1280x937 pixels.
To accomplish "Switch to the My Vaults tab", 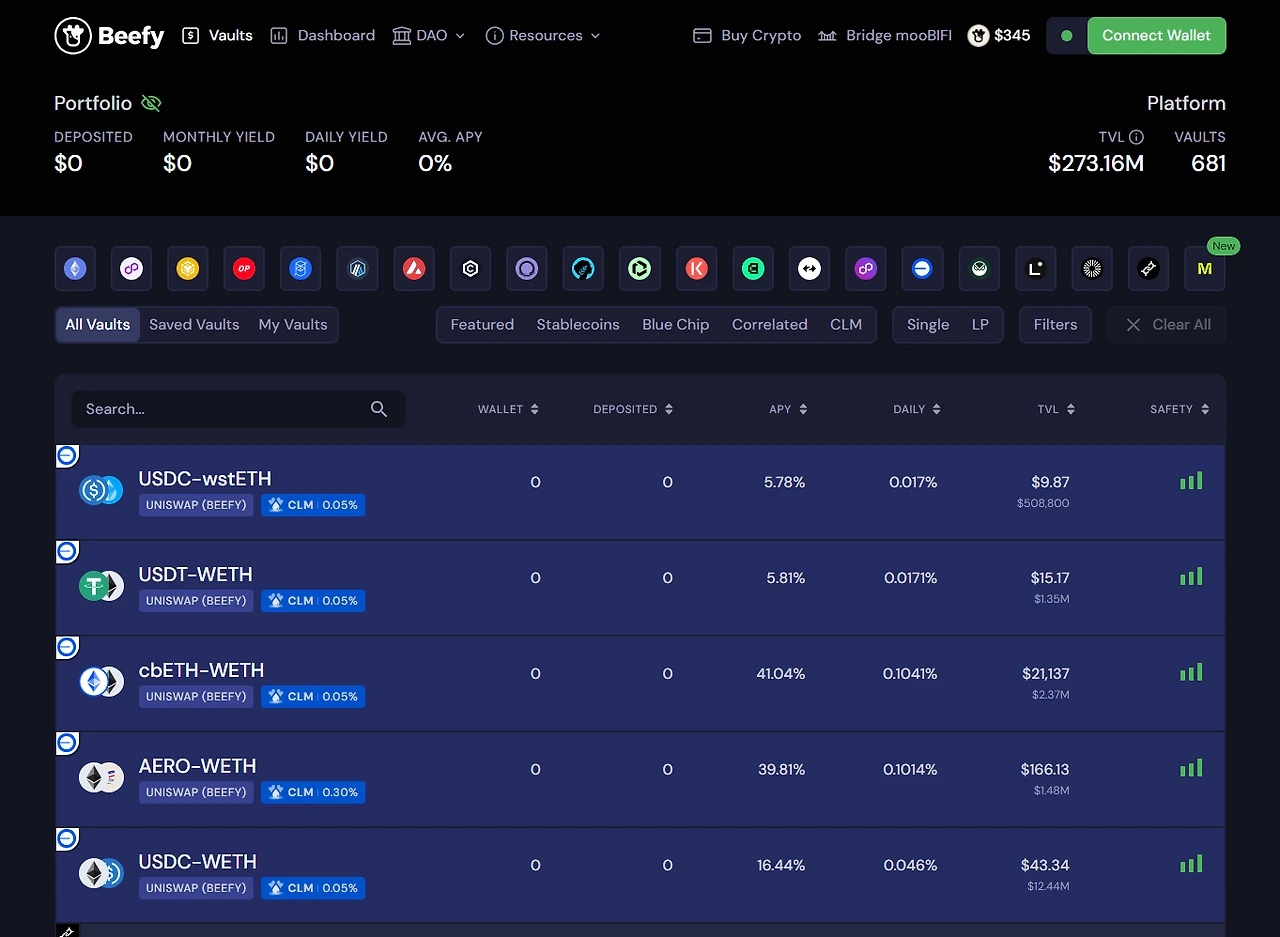I will 293,325.
